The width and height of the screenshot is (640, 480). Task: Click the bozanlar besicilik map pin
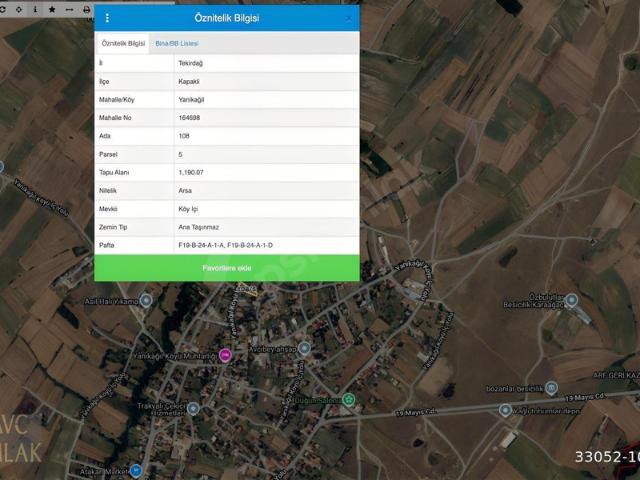coord(551,388)
